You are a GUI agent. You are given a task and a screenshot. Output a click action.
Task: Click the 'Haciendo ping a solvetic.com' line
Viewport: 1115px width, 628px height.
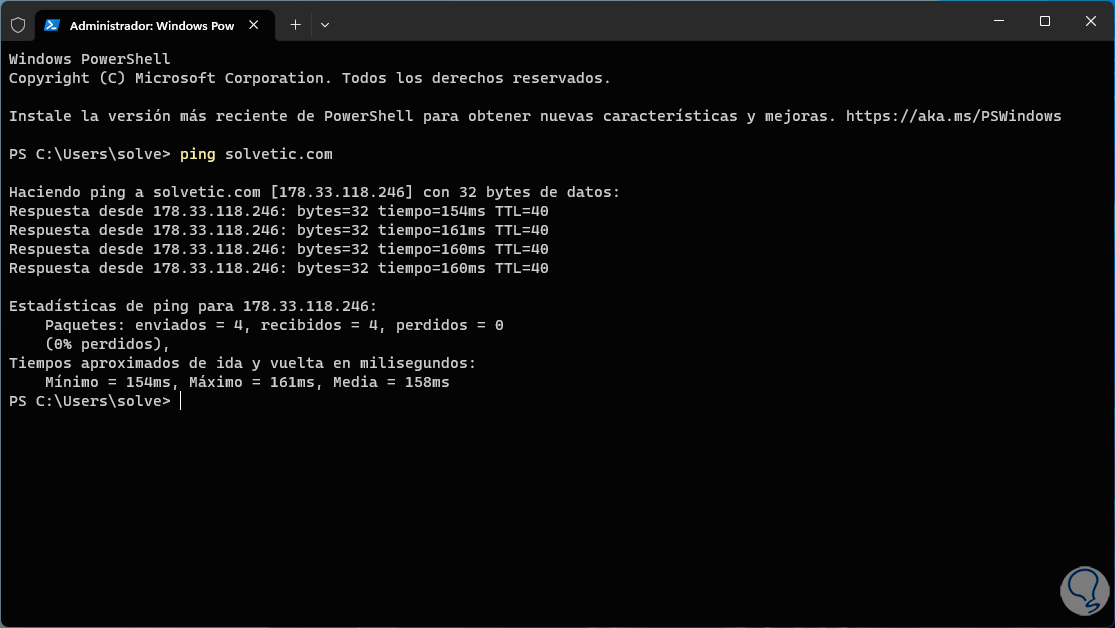314,192
